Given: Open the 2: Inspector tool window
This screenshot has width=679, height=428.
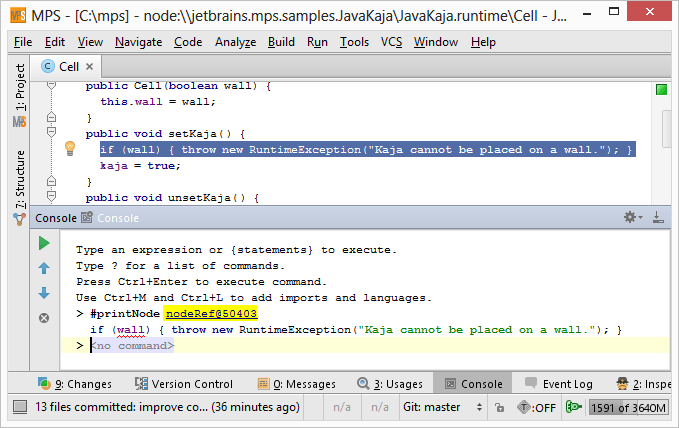Looking at the screenshot, I should click(644, 384).
